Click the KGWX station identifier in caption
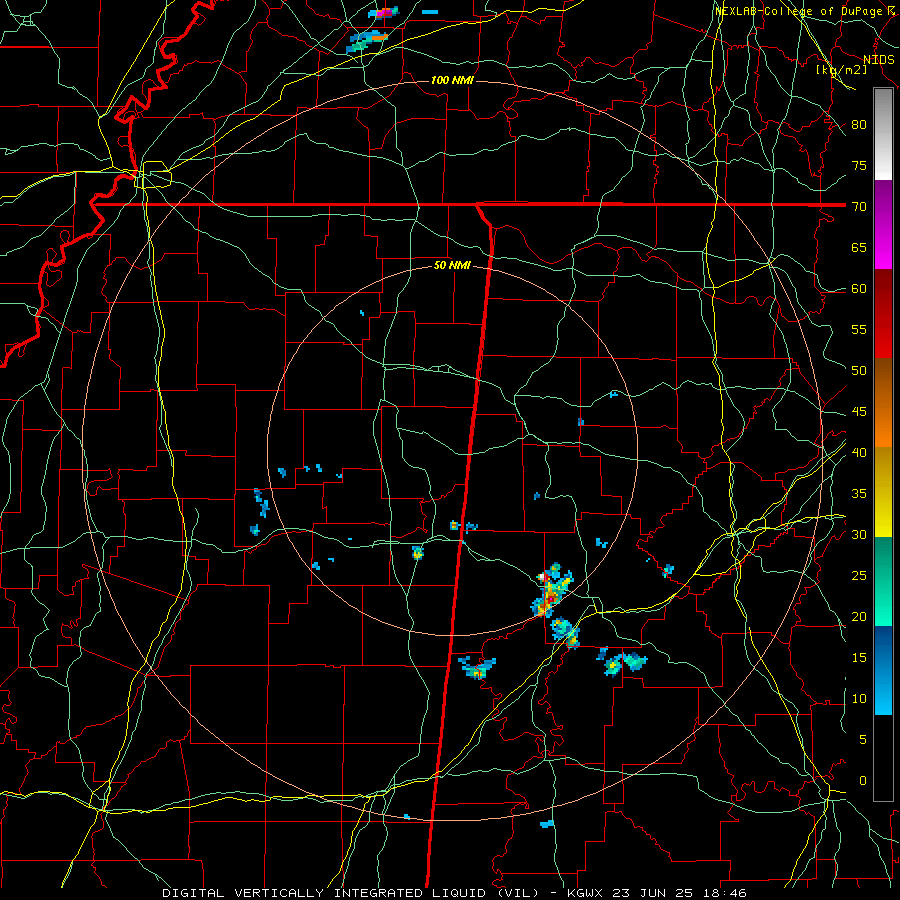This screenshot has height=900, width=900. pos(584,893)
